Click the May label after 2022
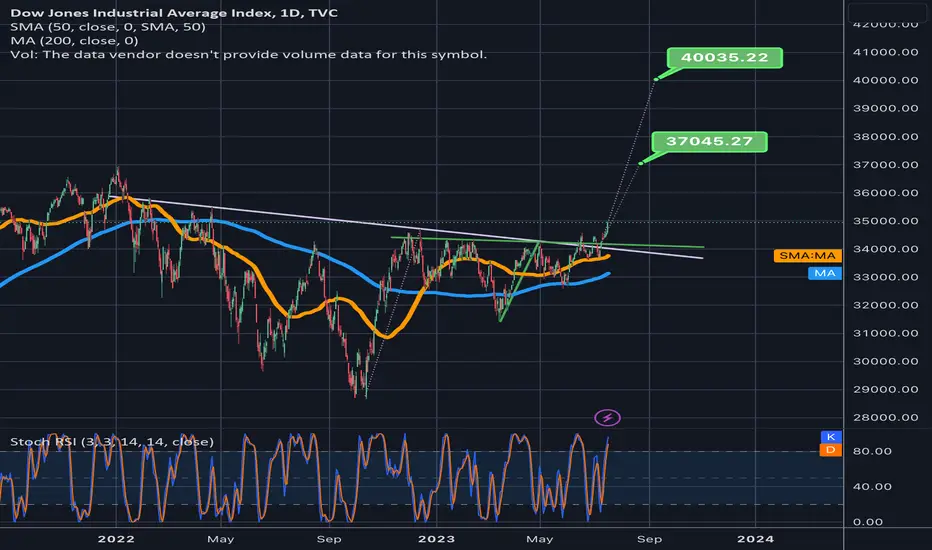Screen dimensions: 932x550 point(221,539)
